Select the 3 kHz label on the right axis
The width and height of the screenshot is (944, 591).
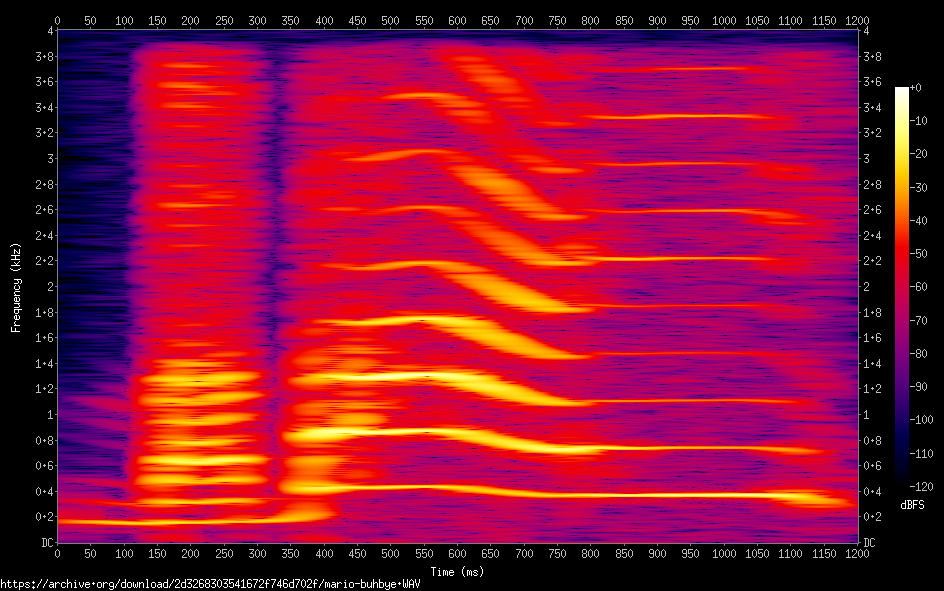pyautogui.click(x=866, y=158)
